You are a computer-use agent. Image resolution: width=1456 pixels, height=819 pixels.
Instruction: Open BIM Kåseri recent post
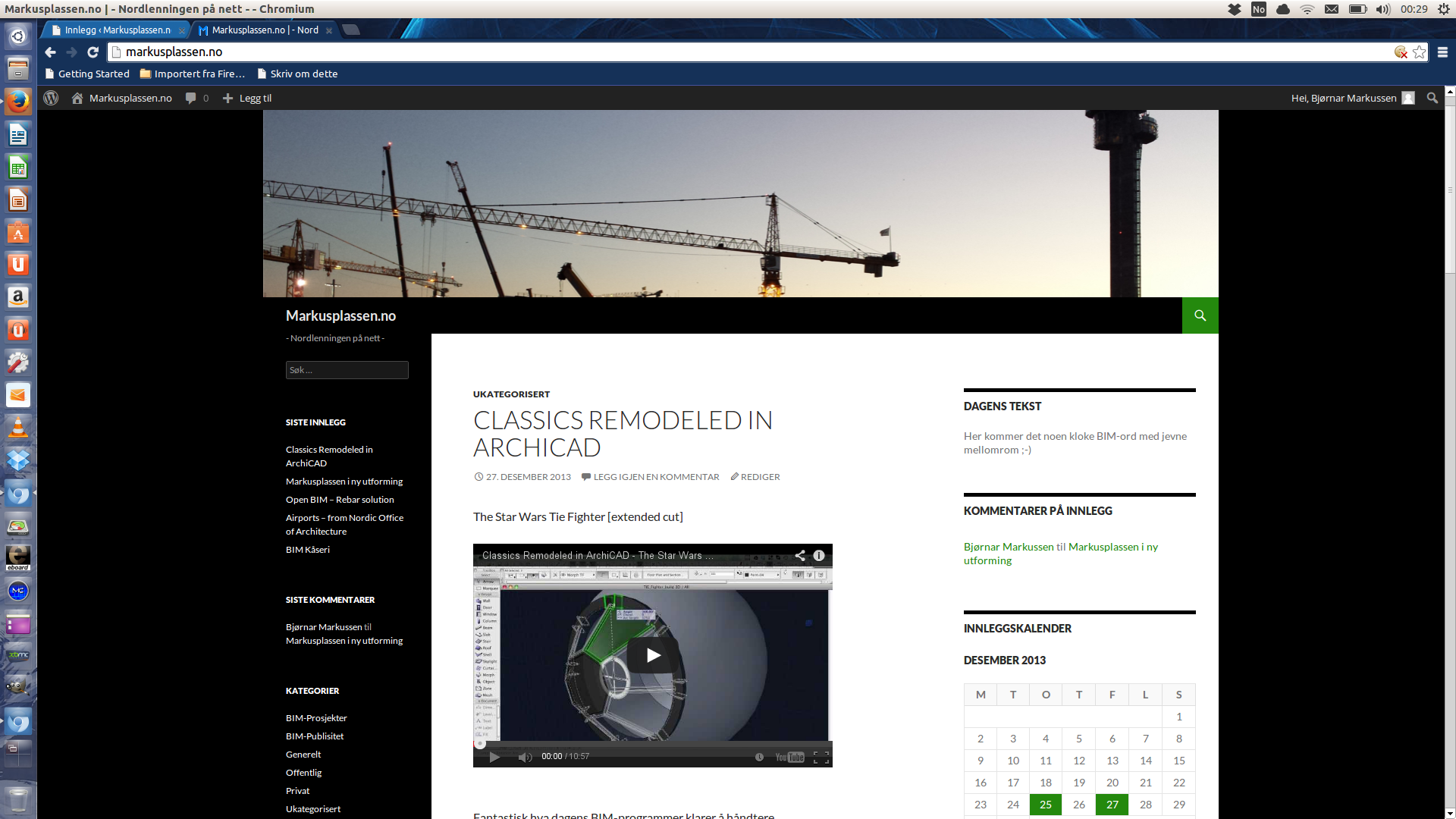click(308, 550)
